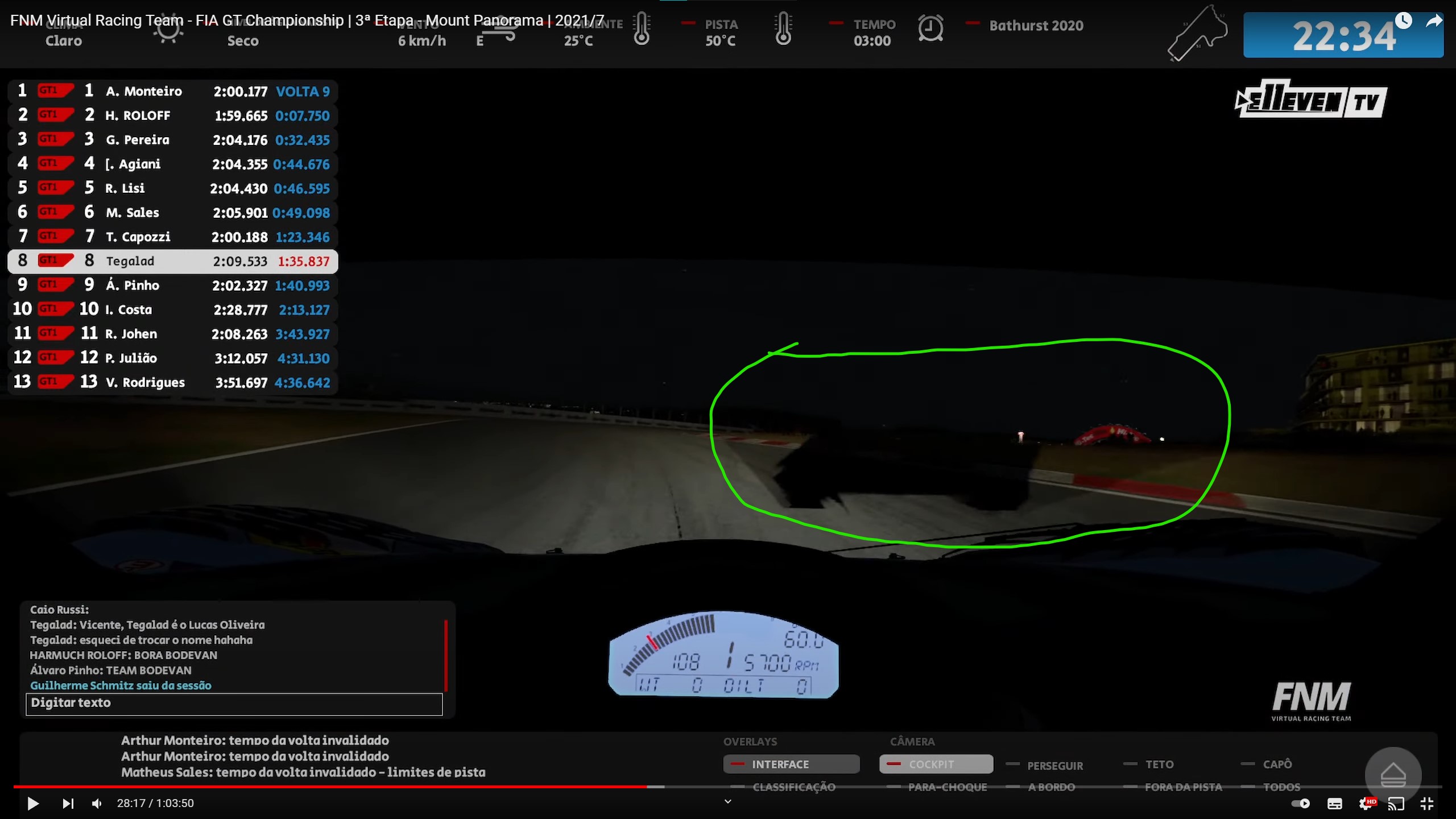1456x819 pixels.
Task: Skip to the next video
Action: [68, 803]
